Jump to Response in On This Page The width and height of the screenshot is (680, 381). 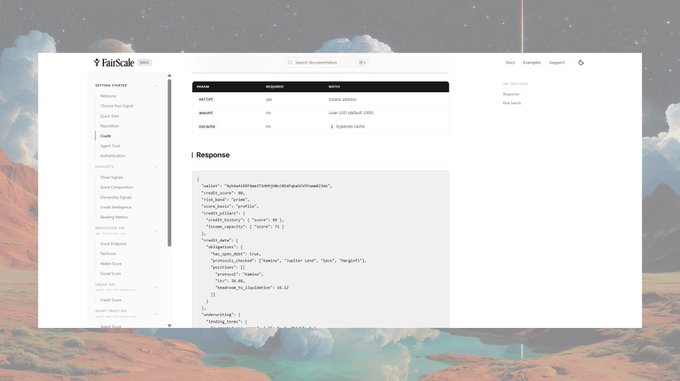[x=511, y=94]
